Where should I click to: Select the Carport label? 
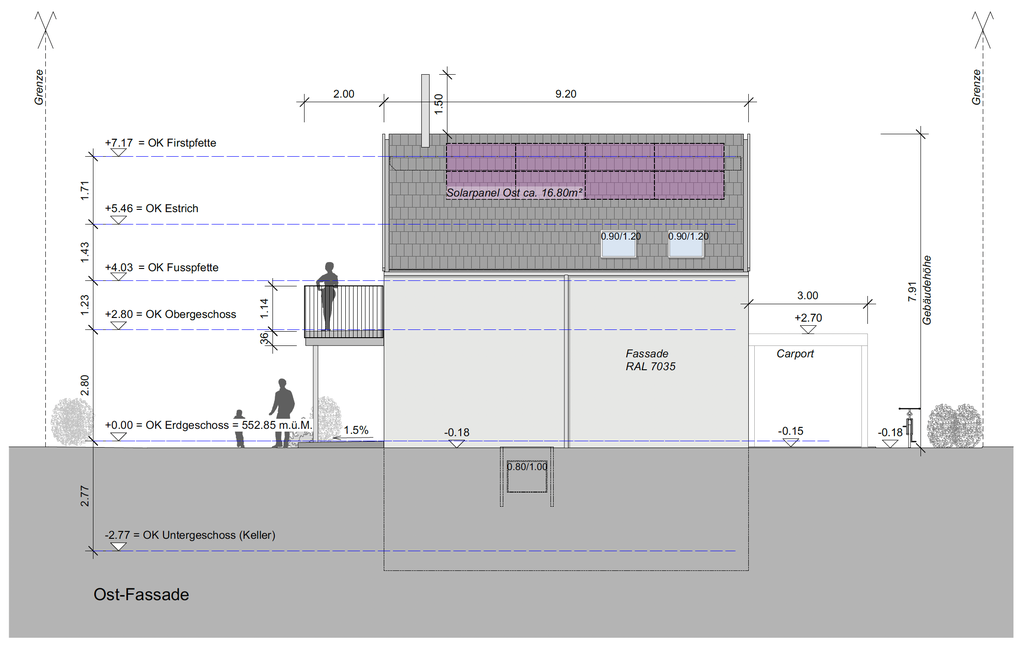(795, 354)
